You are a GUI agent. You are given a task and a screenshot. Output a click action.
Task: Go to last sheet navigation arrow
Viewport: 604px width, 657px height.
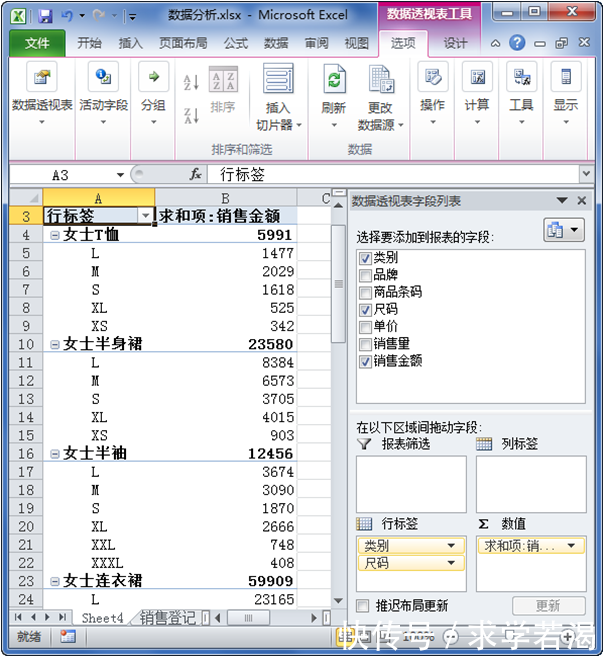(x=62, y=617)
